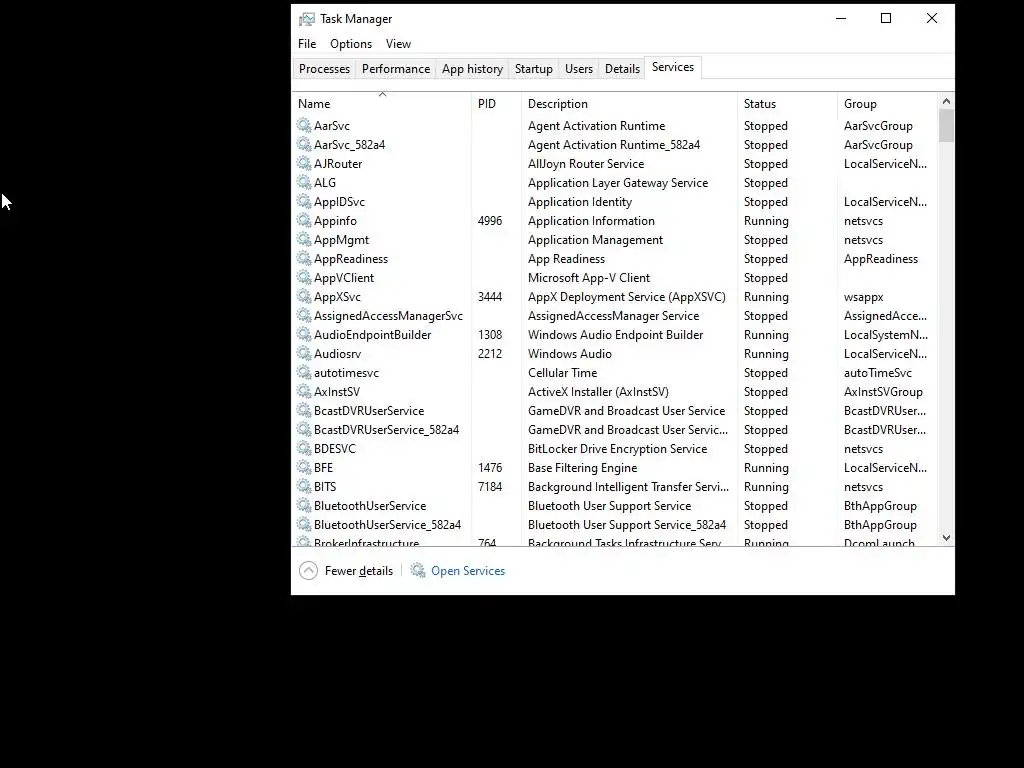
Task: Click the gear icon in Open Services link
Action: tap(418, 570)
